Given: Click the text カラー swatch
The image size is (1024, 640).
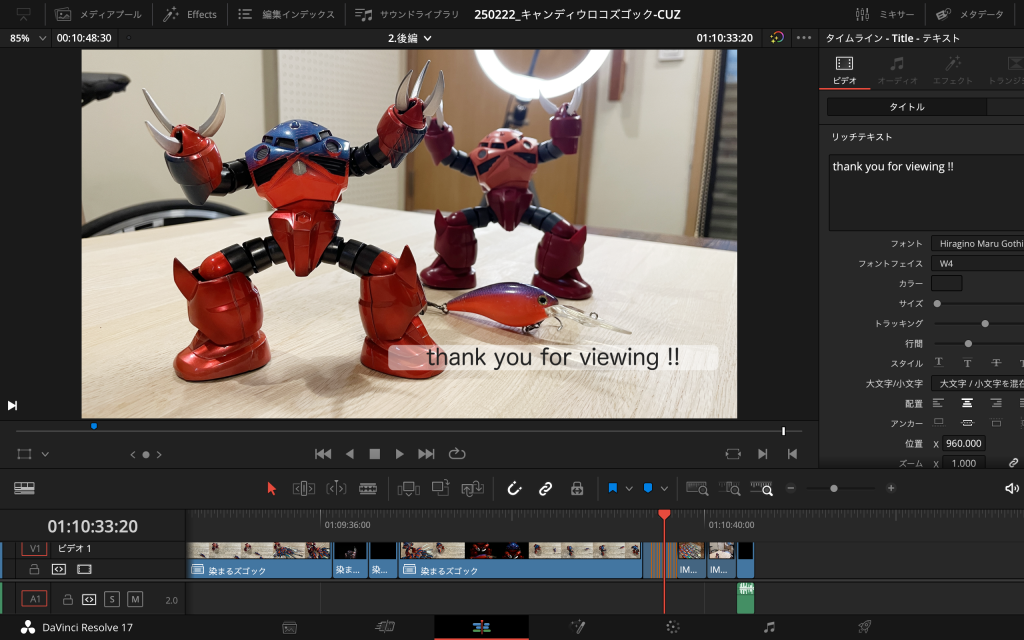Looking at the screenshot, I should coord(946,283).
